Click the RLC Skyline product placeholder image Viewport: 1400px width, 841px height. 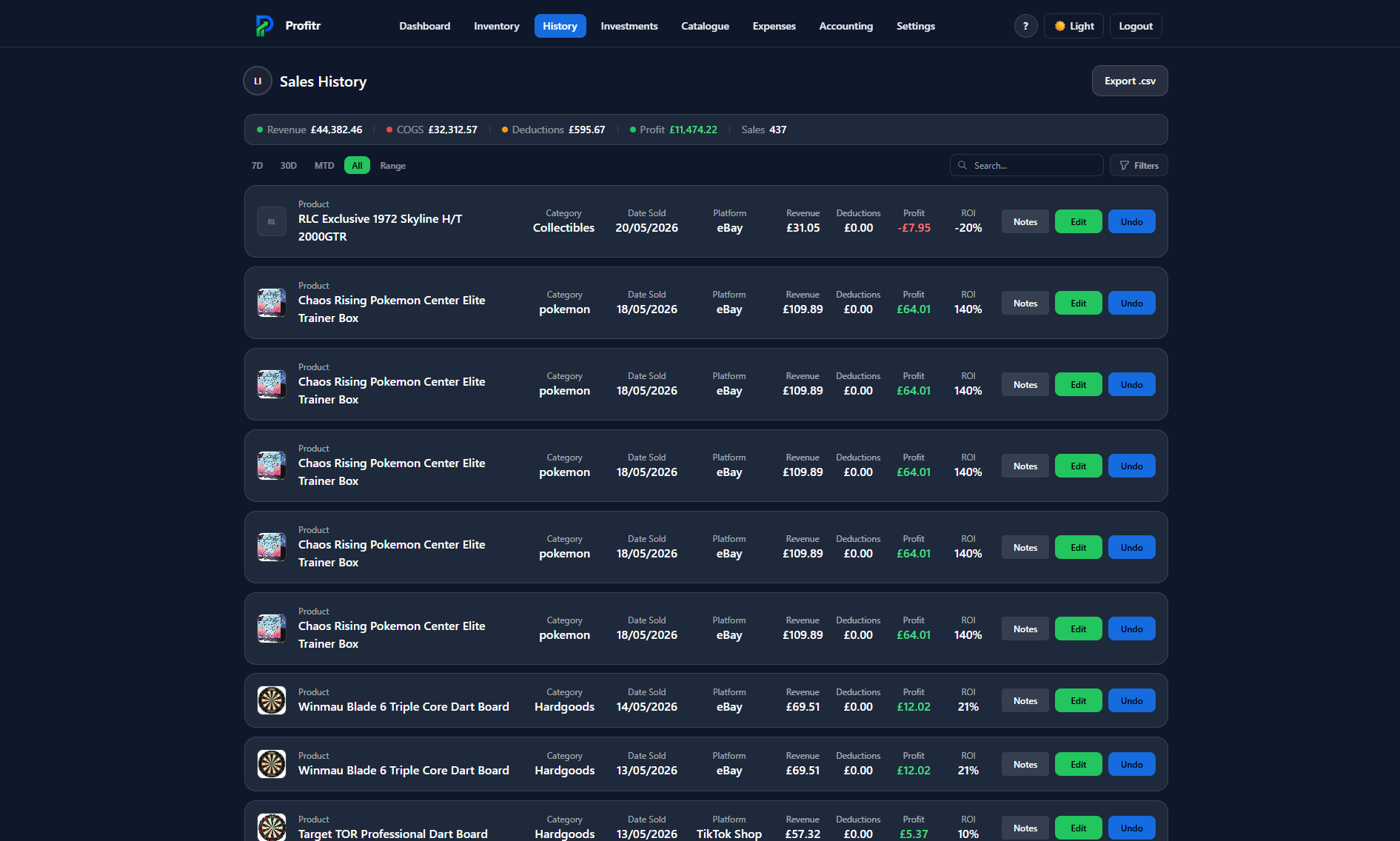272,221
